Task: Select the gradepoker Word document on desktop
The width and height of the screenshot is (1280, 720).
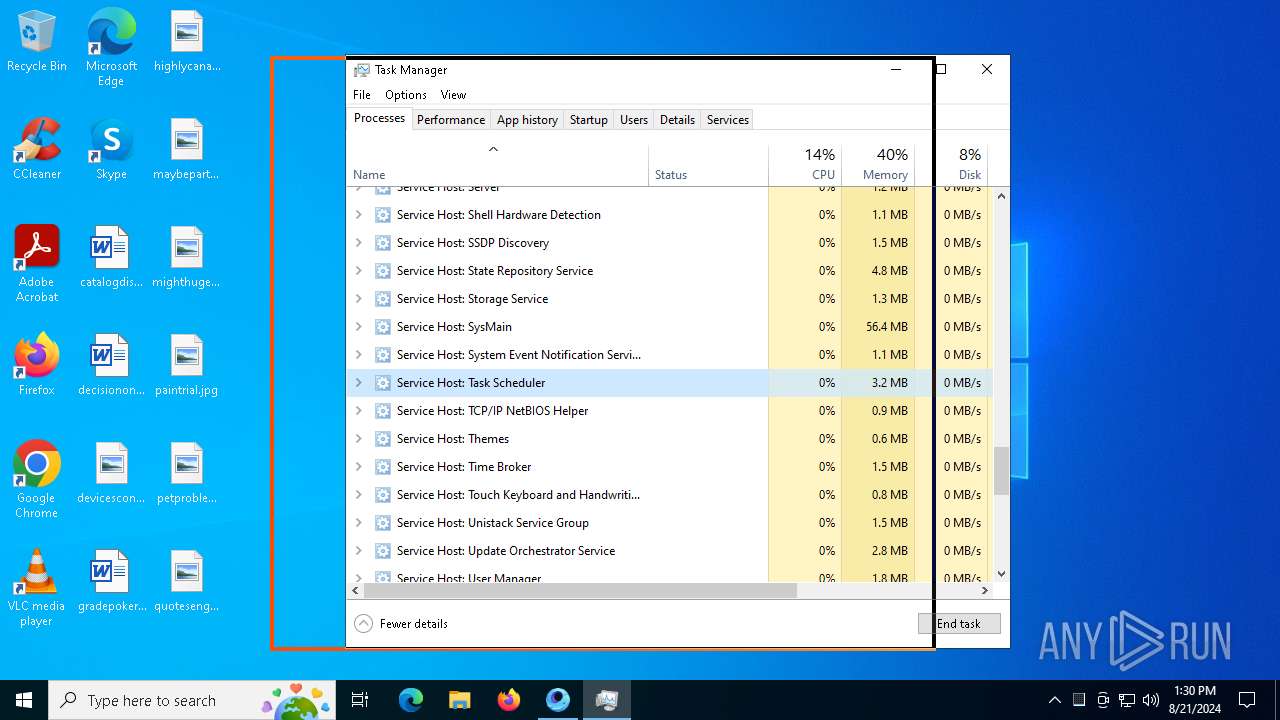Action: click(x=111, y=582)
